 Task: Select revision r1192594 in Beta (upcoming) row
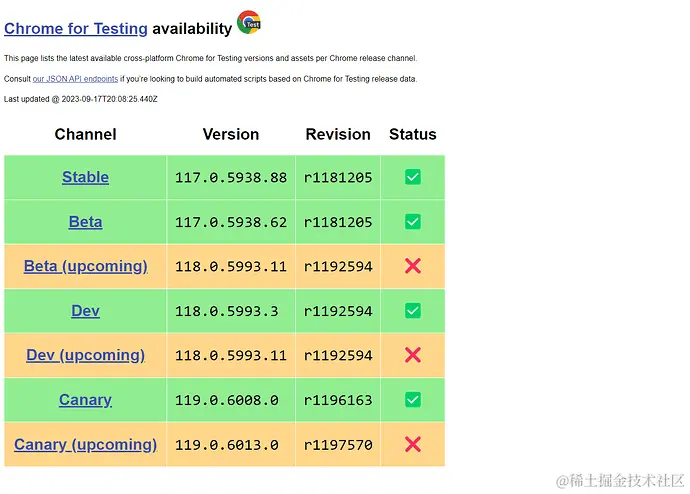pyautogui.click(x=338, y=267)
